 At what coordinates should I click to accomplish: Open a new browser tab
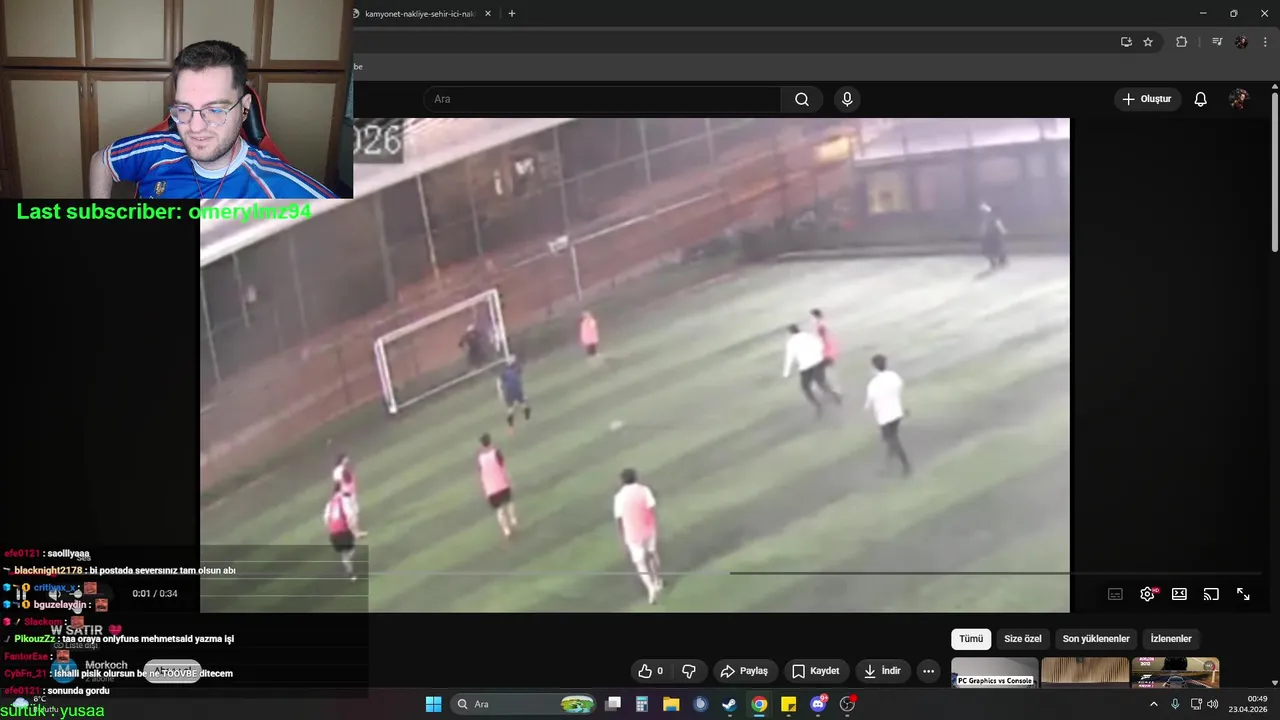512,14
